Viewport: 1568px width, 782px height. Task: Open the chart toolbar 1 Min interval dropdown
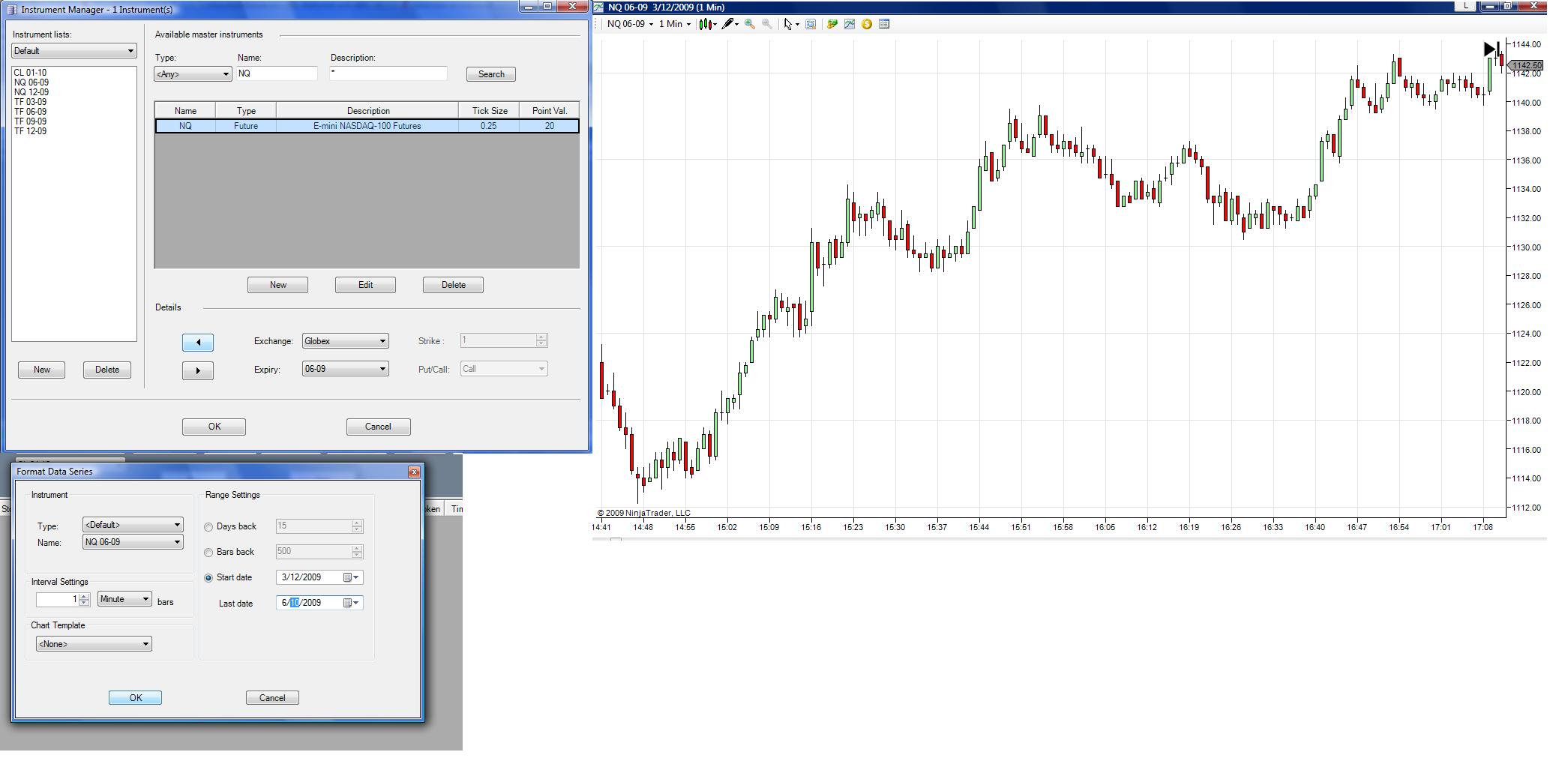click(674, 24)
